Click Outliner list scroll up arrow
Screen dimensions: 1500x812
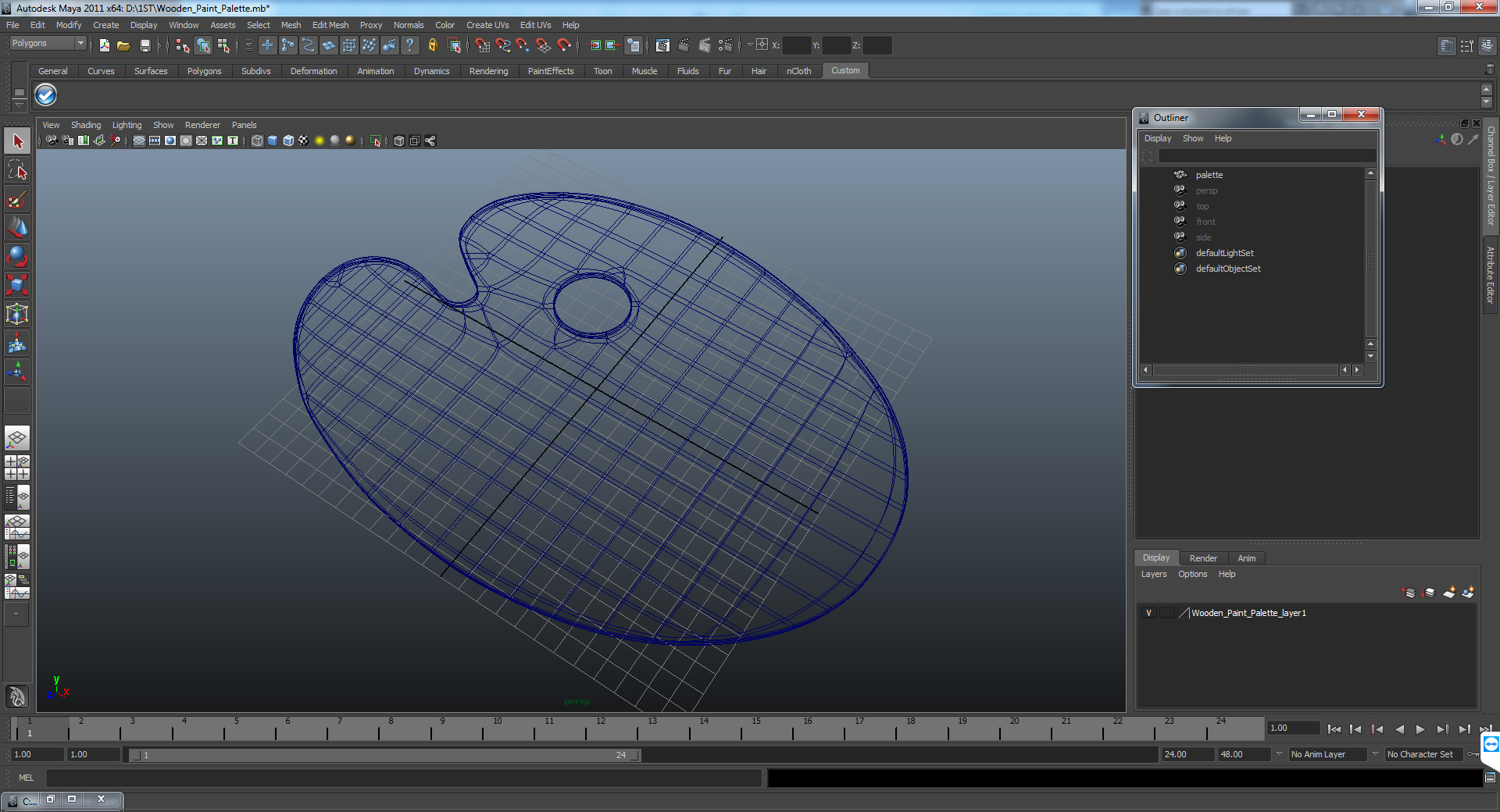(x=1370, y=173)
